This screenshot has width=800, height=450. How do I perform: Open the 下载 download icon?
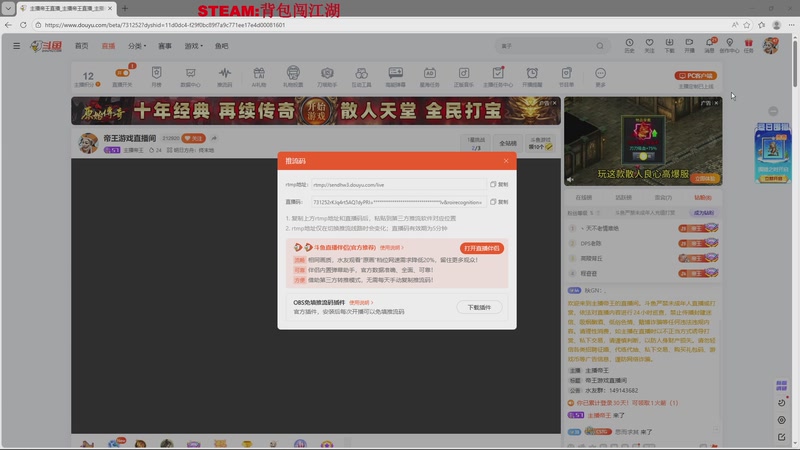pyautogui.click(x=669, y=45)
